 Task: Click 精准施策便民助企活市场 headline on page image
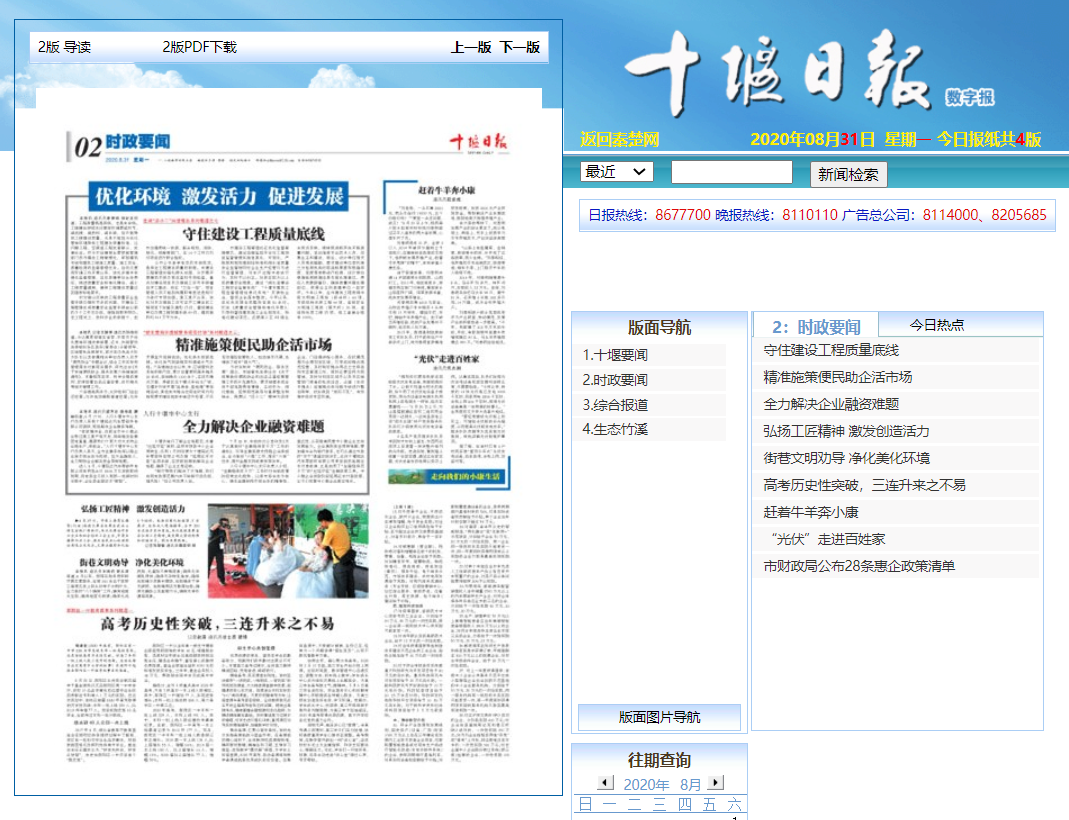254,345
